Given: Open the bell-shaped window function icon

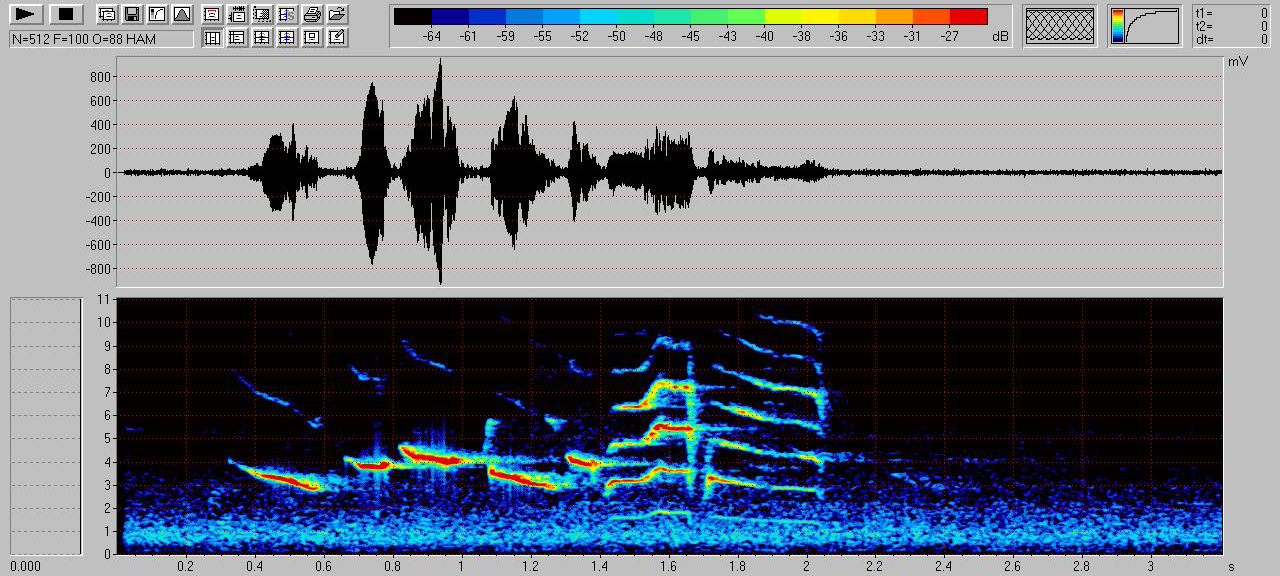Looking at the screenshot, I should click(181, 14).
